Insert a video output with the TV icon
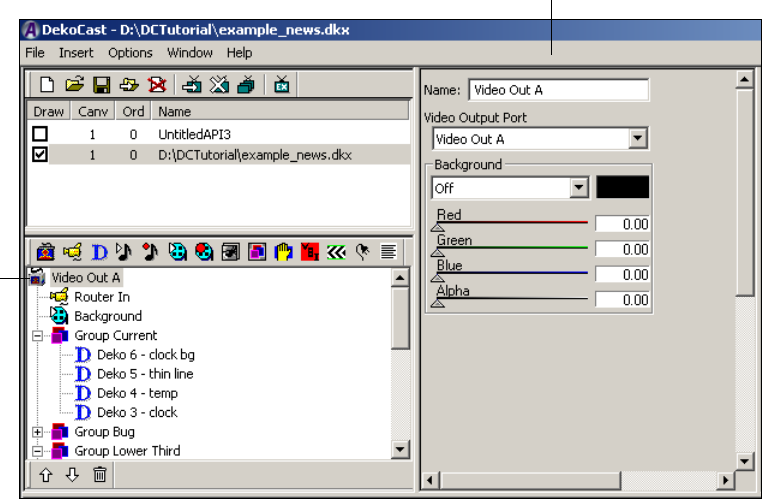The width and height of the screenshot is (762, 499). (x=46, y=252)
